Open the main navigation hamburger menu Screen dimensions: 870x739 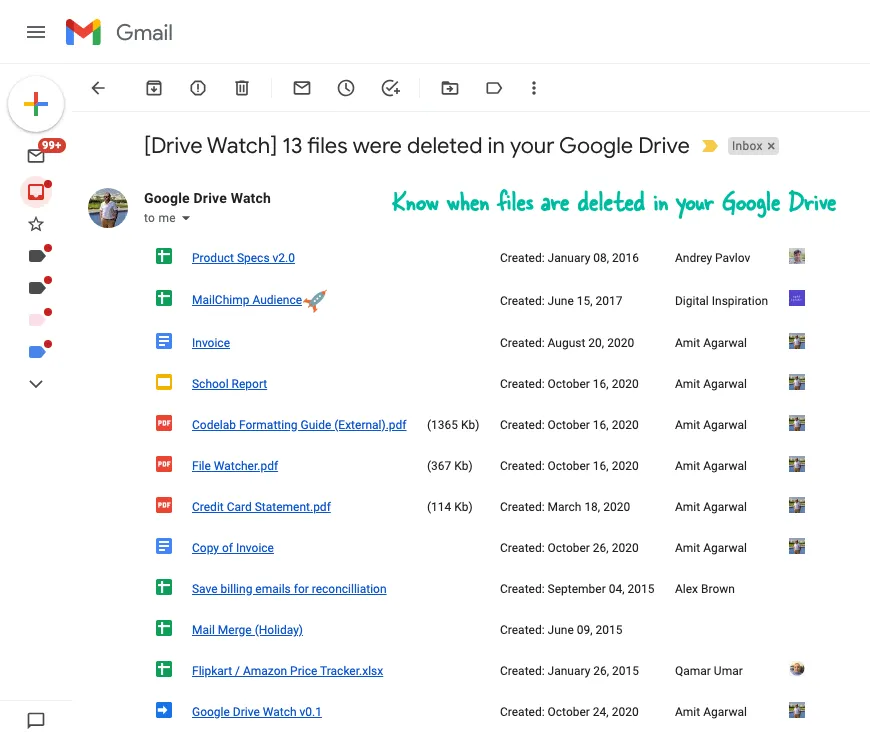coord(36,32)
